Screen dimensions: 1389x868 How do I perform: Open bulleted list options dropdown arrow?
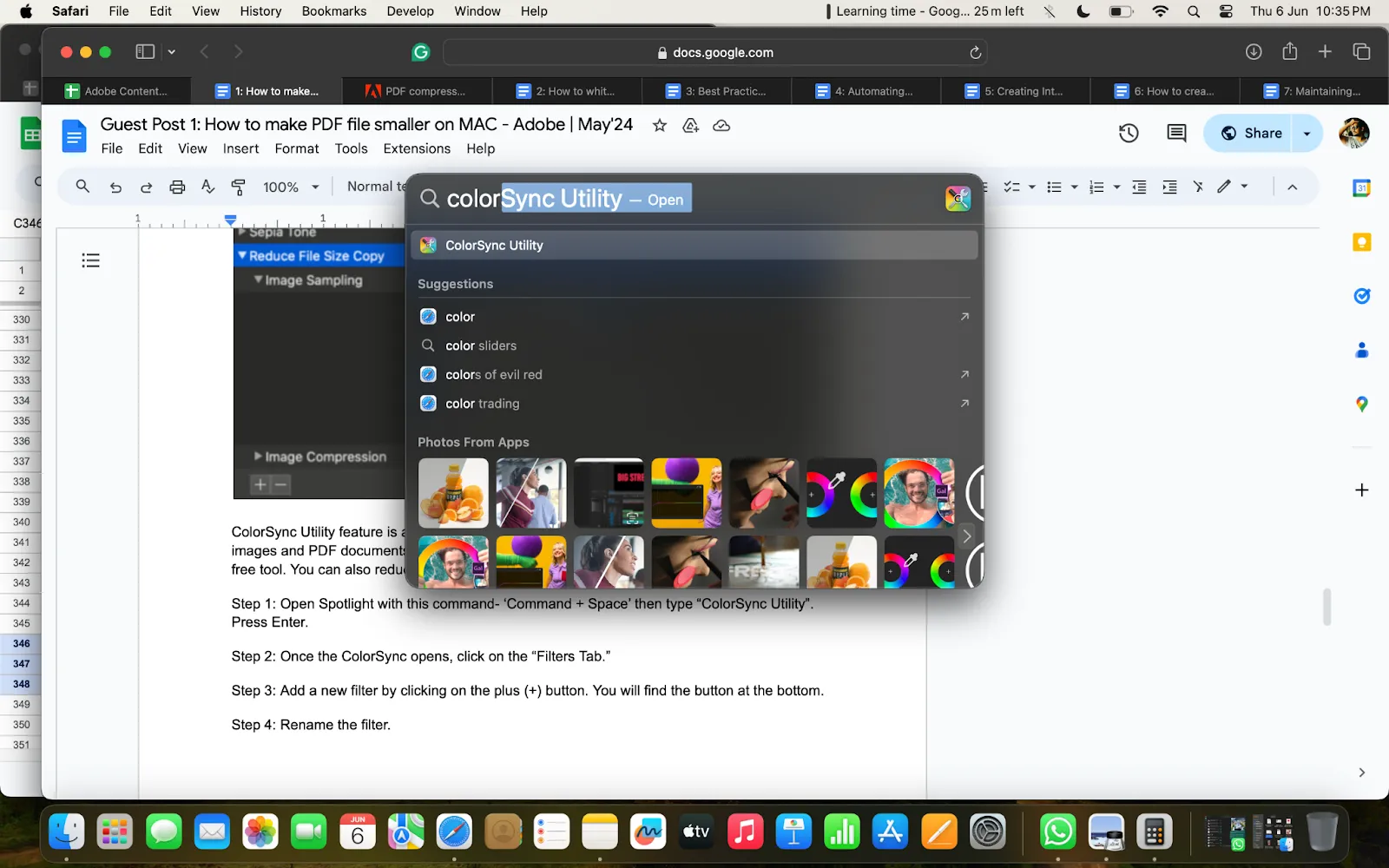point(1074,187)
